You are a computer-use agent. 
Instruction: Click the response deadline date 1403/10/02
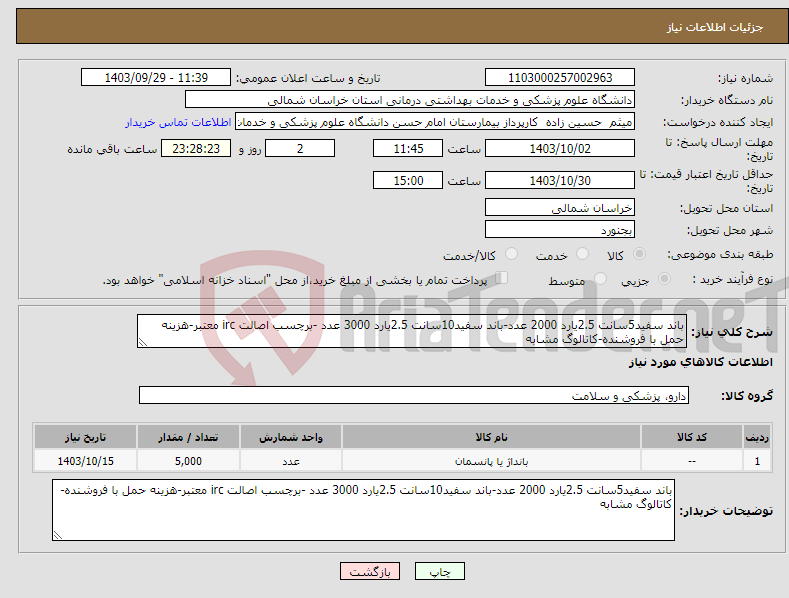(x=560, y=148)
